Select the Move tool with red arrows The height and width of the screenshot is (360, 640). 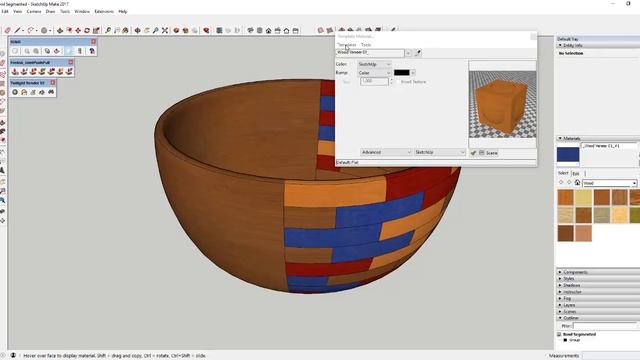click(x=78, y=30)
